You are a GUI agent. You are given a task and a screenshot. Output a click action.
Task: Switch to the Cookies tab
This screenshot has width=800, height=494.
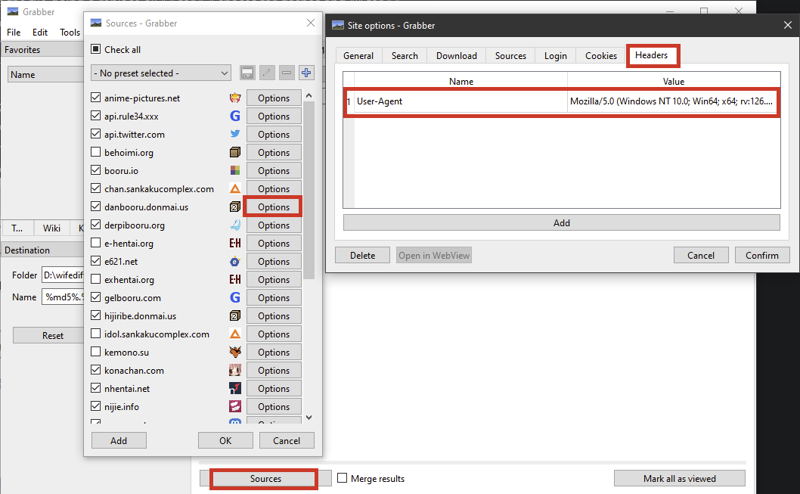pos(601,56)
